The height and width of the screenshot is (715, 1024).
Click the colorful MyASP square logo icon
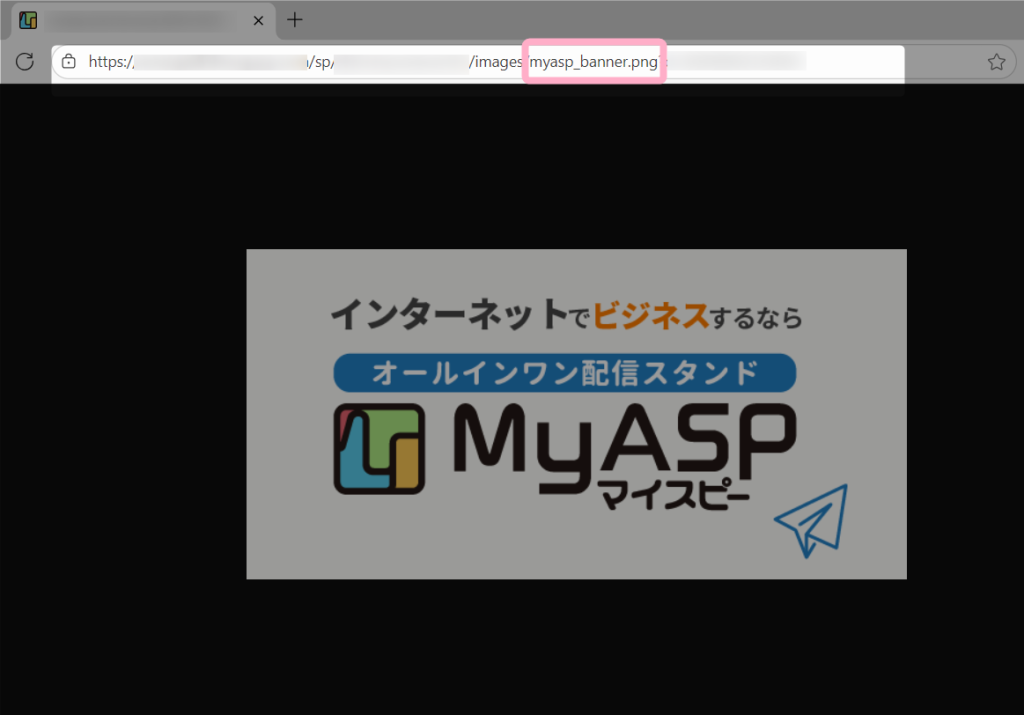click(379, 449)
